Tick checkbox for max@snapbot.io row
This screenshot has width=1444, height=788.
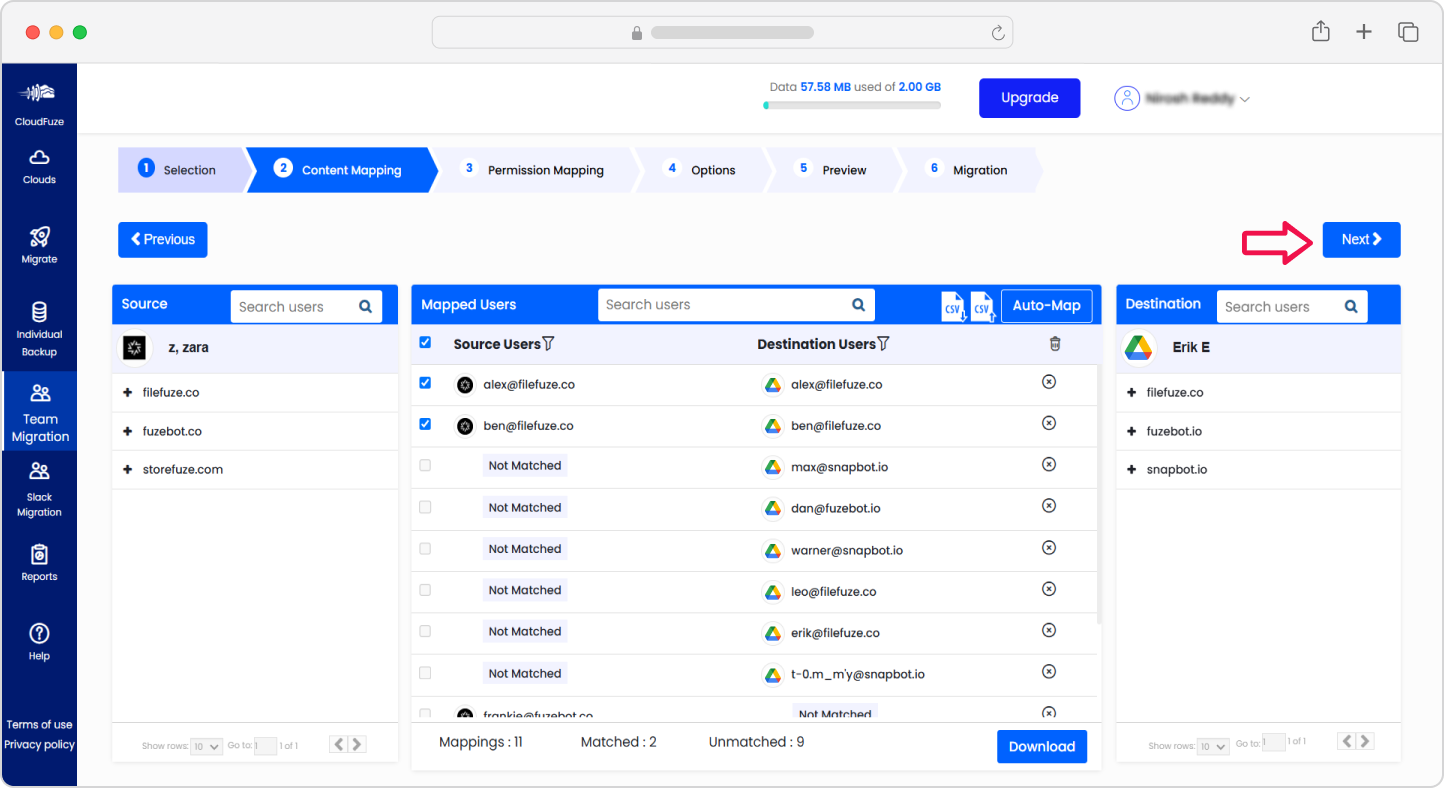click(425, 465)
